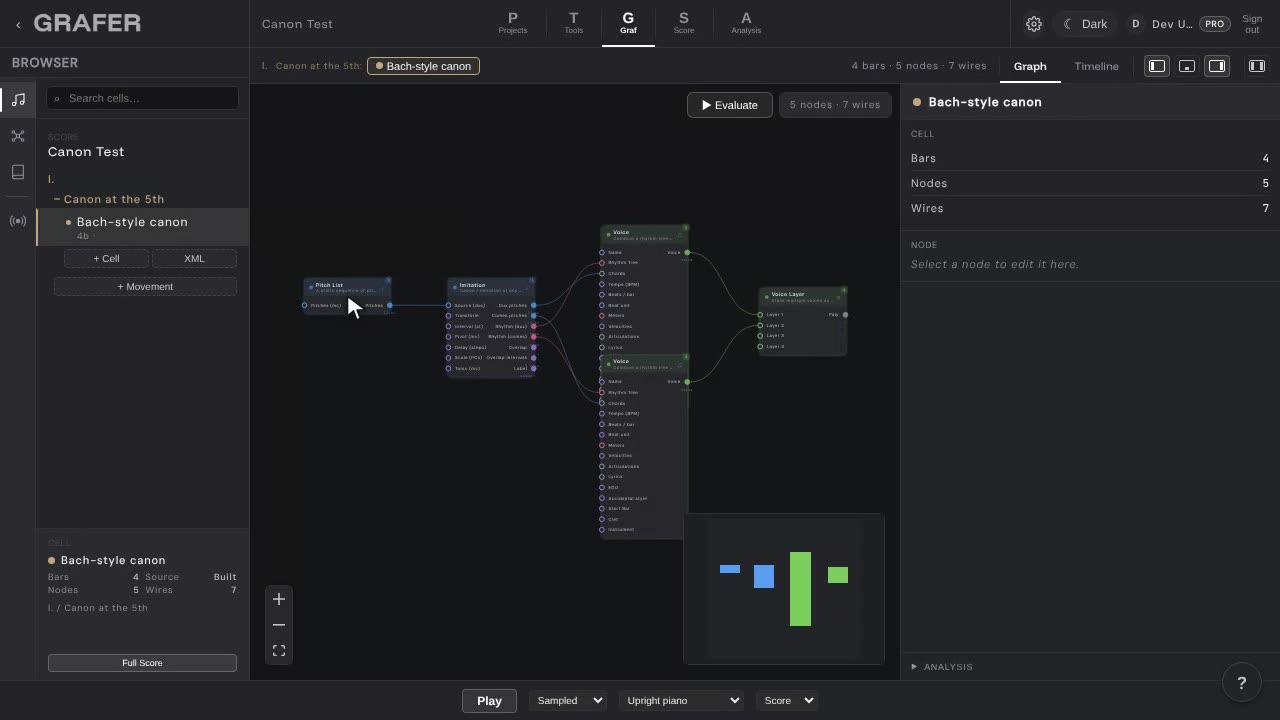Toggle the left sidebar panel layout

tap(1157, 66)
